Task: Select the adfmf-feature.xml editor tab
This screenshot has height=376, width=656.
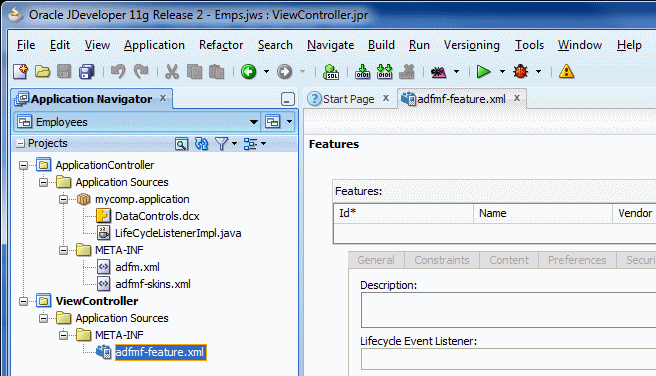Action: click(461, 99)
